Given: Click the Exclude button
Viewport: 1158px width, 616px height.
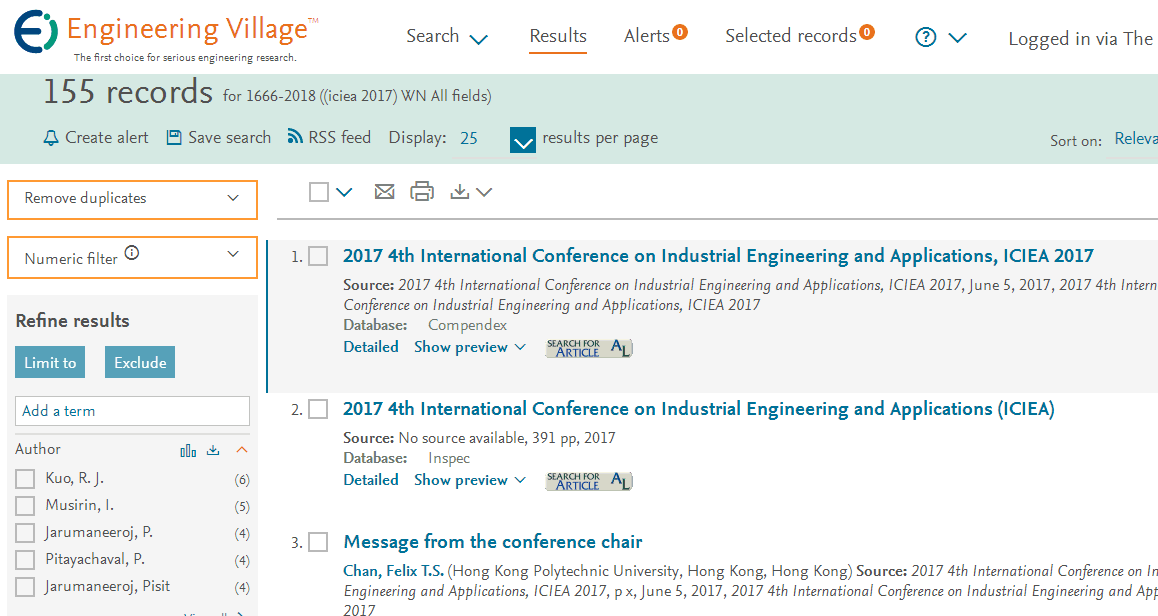Looking at the screenshot, I should [x=140, y=363].
